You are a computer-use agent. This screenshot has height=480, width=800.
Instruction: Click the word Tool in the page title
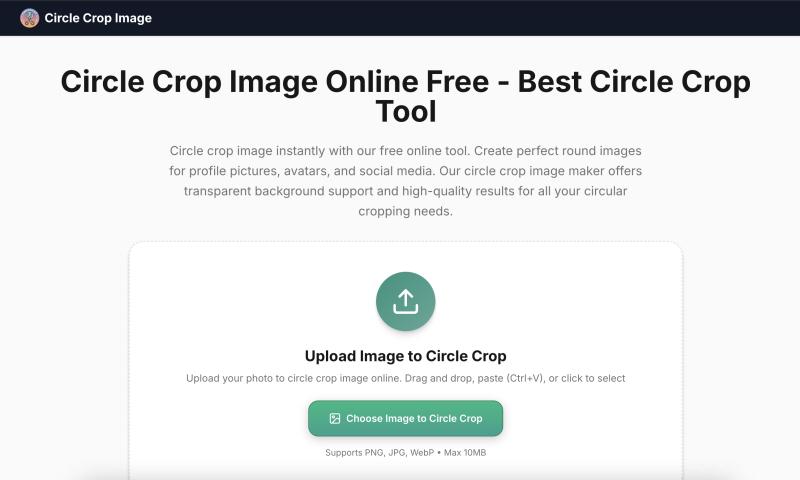coord(406,112)
